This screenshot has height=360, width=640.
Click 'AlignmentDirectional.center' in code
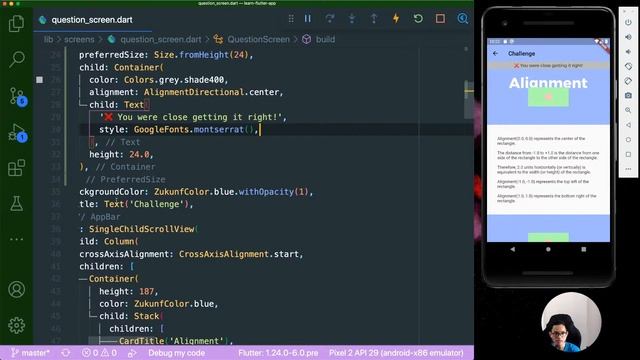click(x=211, y=92)
